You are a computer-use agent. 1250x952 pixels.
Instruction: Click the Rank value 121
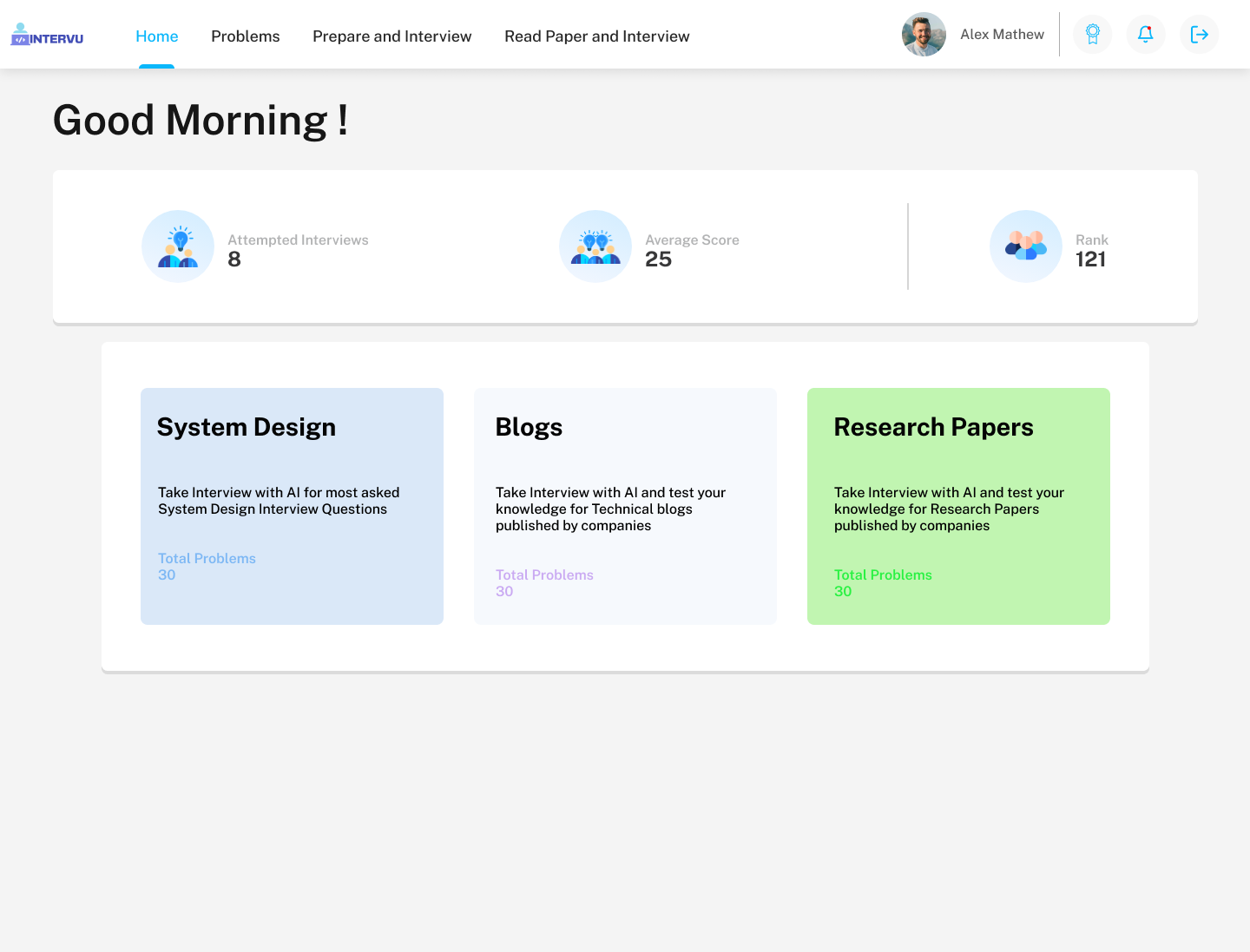coord(1090,259)
